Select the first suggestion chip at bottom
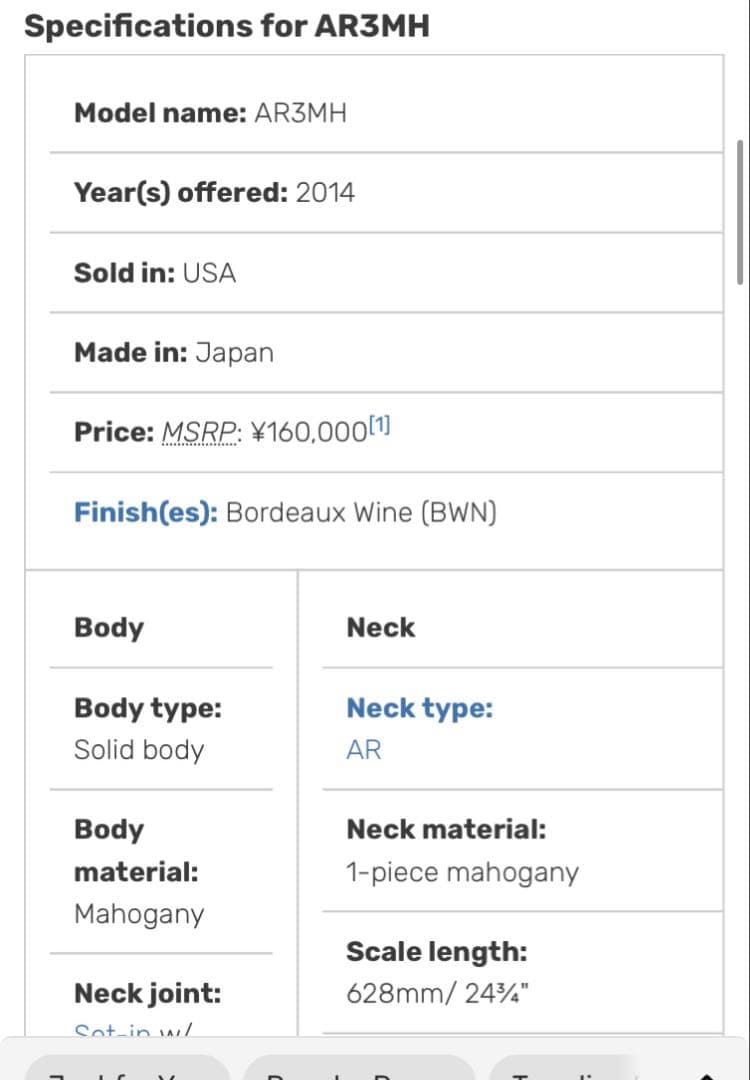The width and height of the screenshot is (750, 1080). [x=127, y=1070]
